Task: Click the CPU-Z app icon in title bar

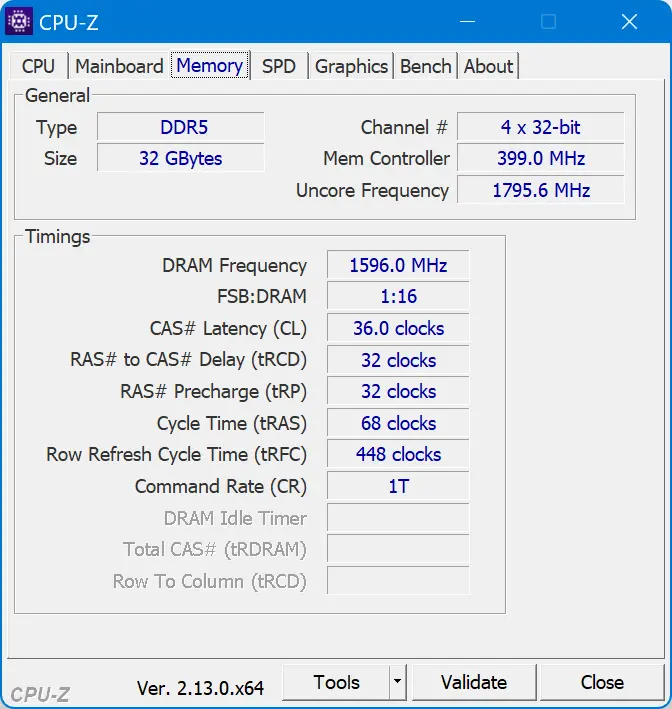Action: pyautogui.click(x=19, y=21)
